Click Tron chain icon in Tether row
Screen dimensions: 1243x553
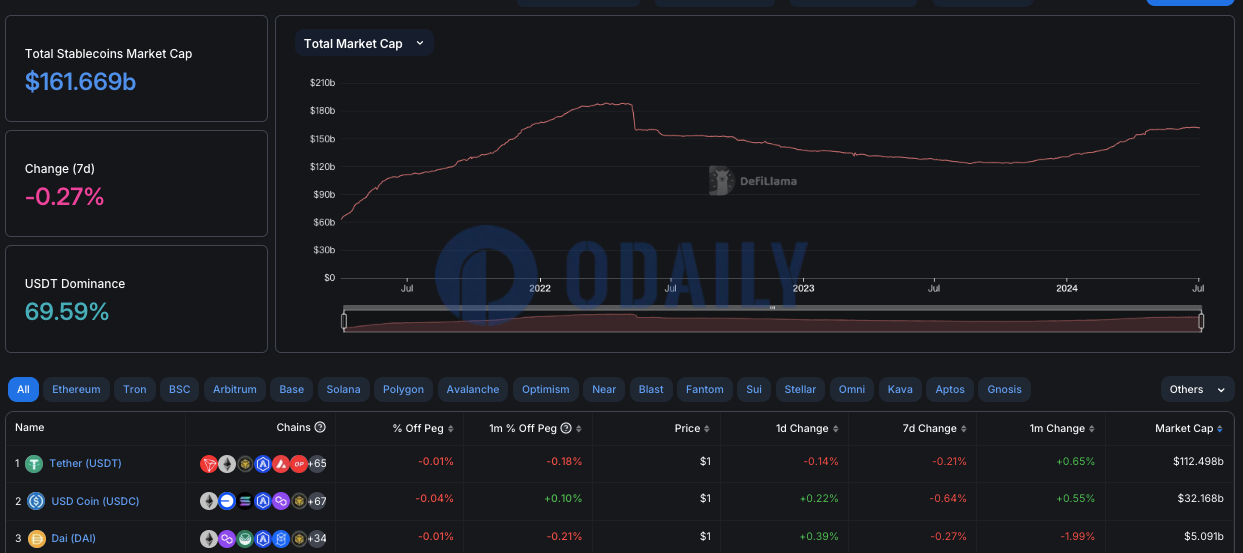209,463
